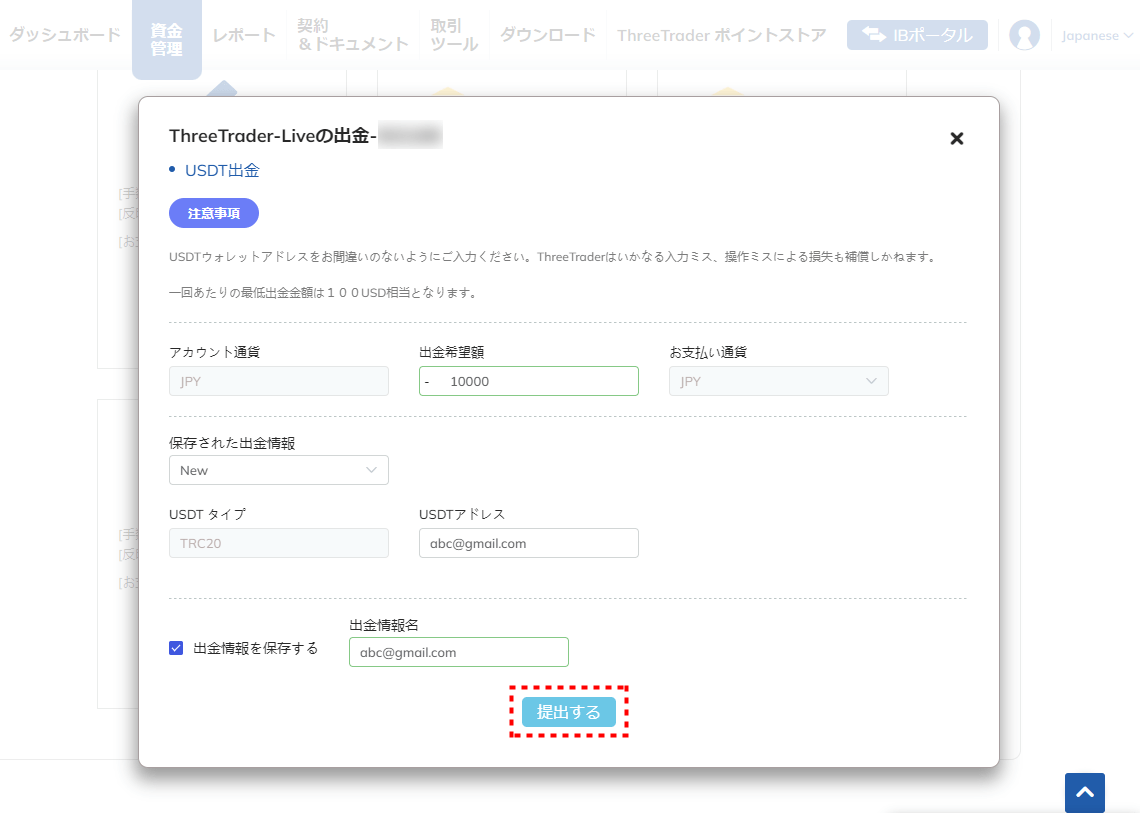Open the Japanese language selector

(1096, 35)
